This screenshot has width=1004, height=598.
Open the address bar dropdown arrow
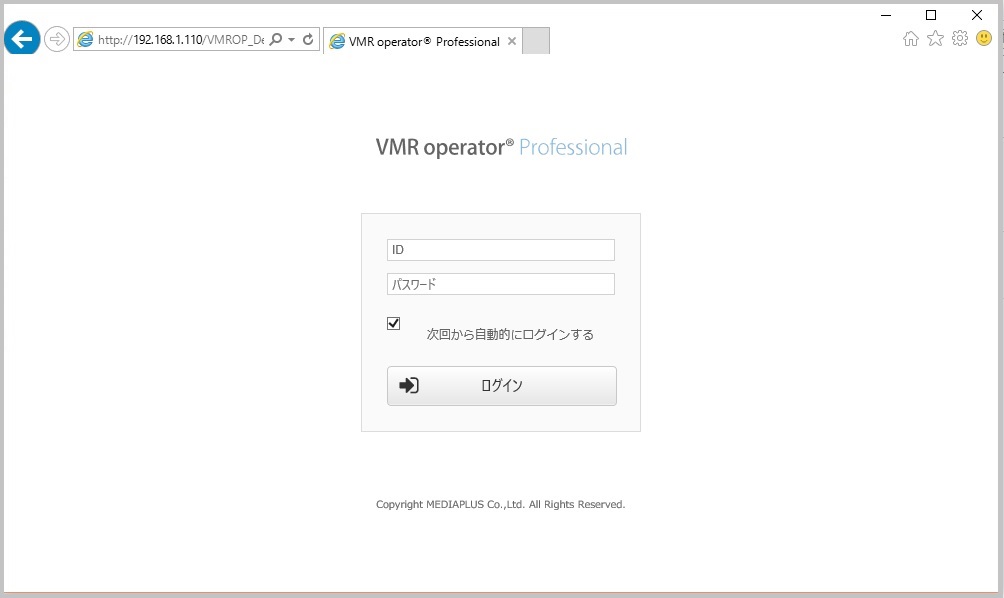click(x=291, y=40)
